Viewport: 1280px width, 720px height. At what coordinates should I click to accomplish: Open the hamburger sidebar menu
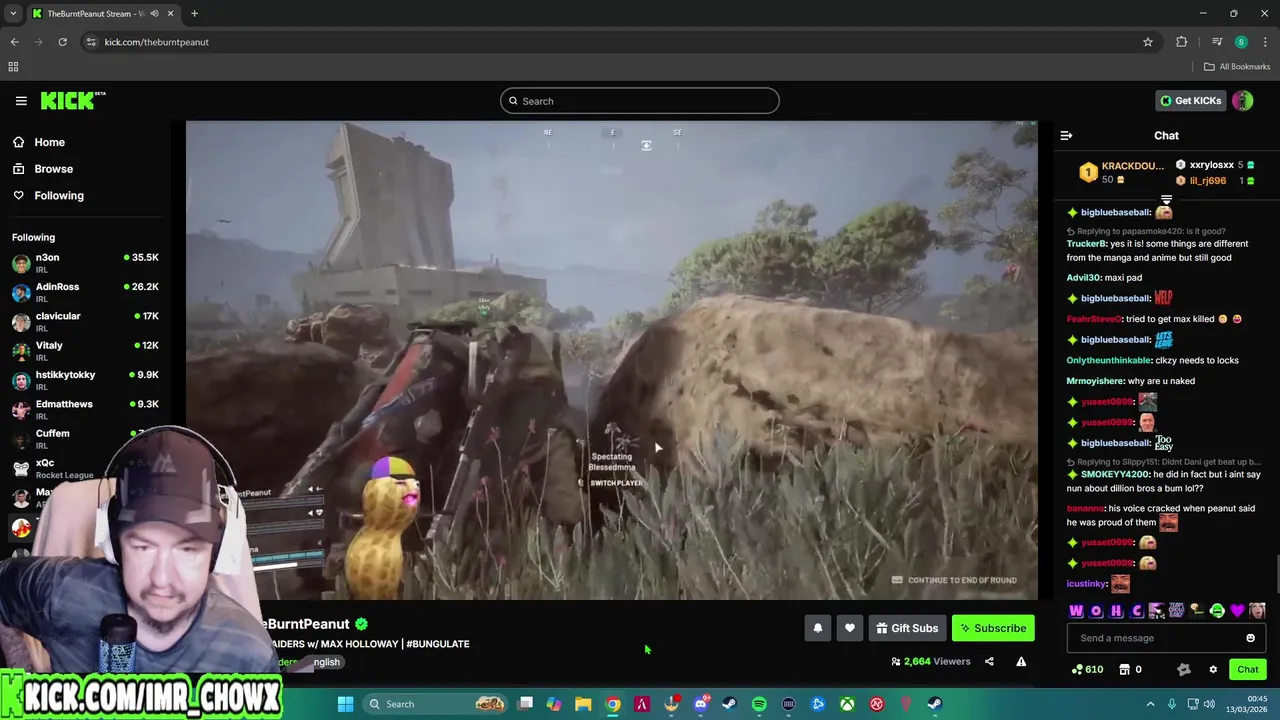pyautogui.click(x=21, y=101)
